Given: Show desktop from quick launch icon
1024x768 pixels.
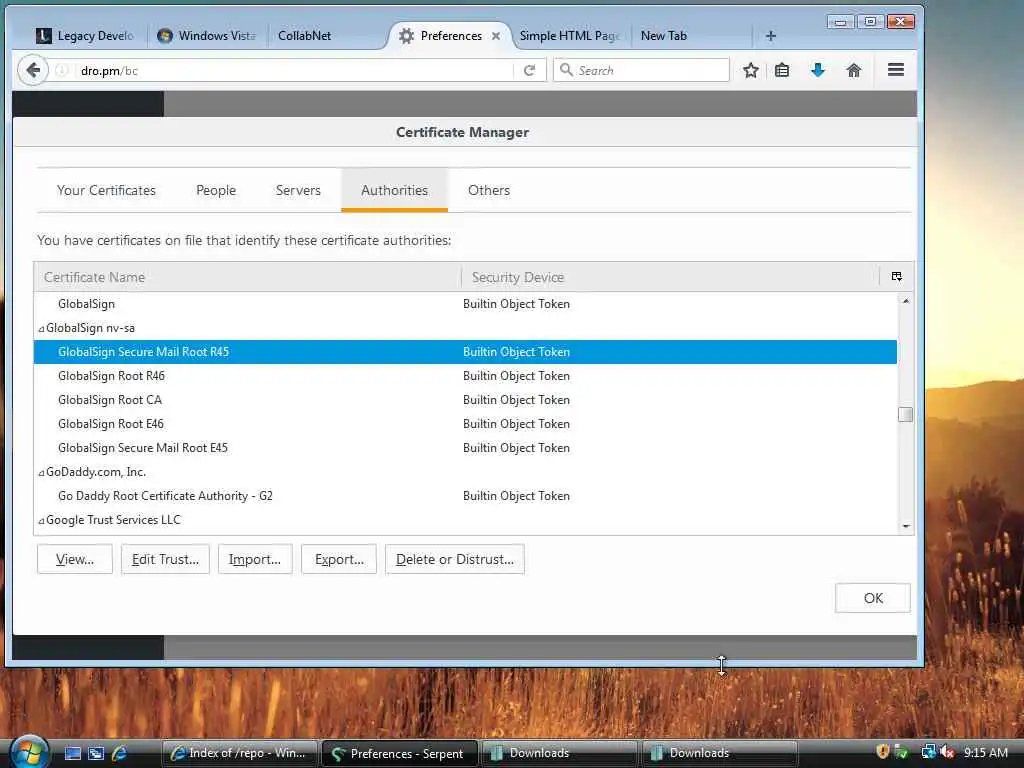Looking at the screenshot, I should click(x=73, y=753).
